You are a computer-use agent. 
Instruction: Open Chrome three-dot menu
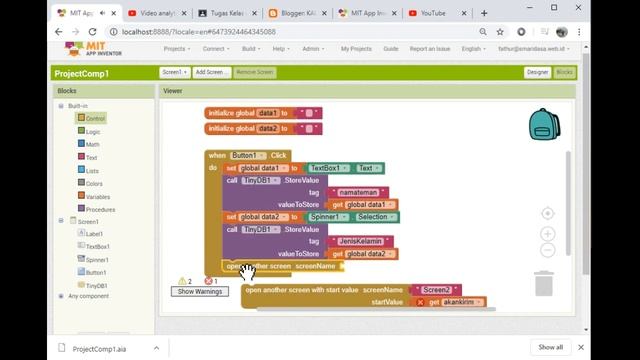(579, 31)
